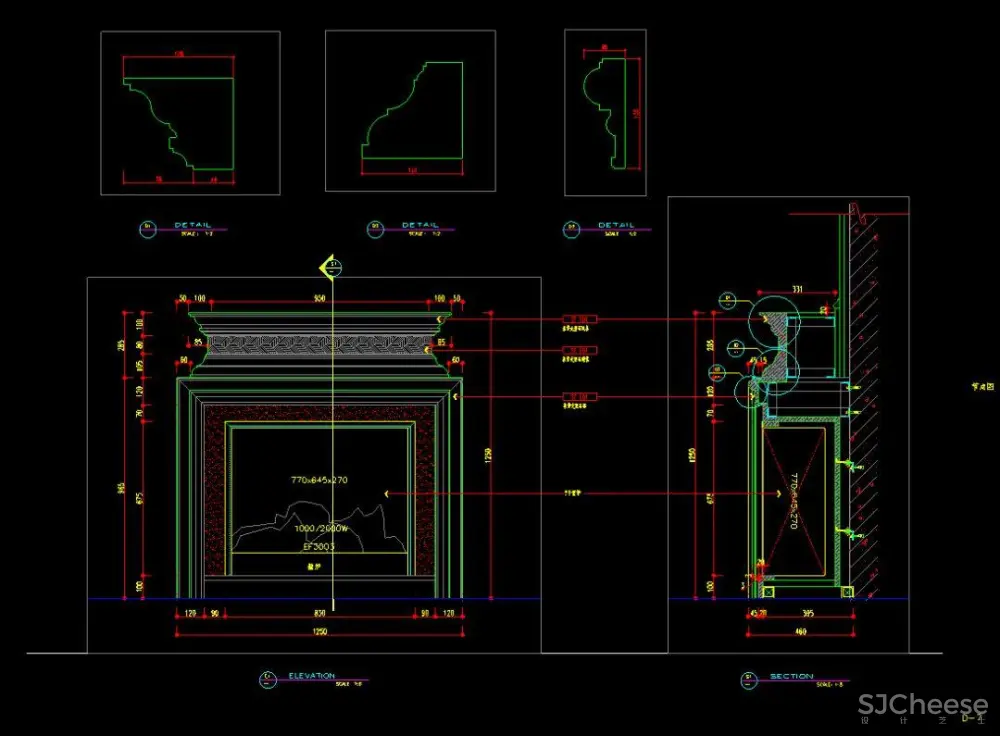Select the 460 depth dimension in section
Screen dimensions: 1000x736
coord(801,632)
